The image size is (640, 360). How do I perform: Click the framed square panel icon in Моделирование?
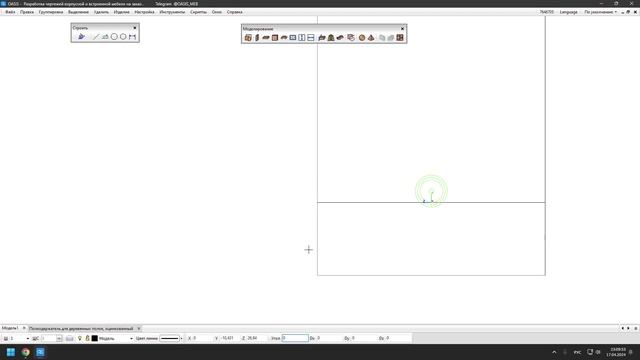click(275, 38)
